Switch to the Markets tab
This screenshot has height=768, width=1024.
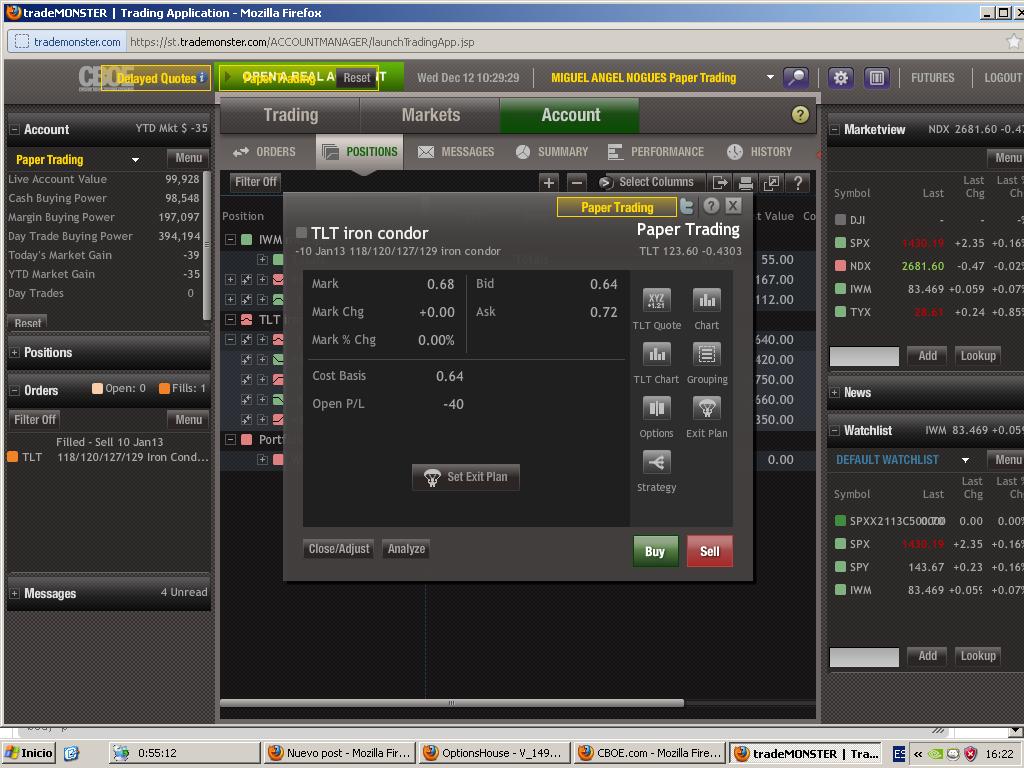click(430, 115)
